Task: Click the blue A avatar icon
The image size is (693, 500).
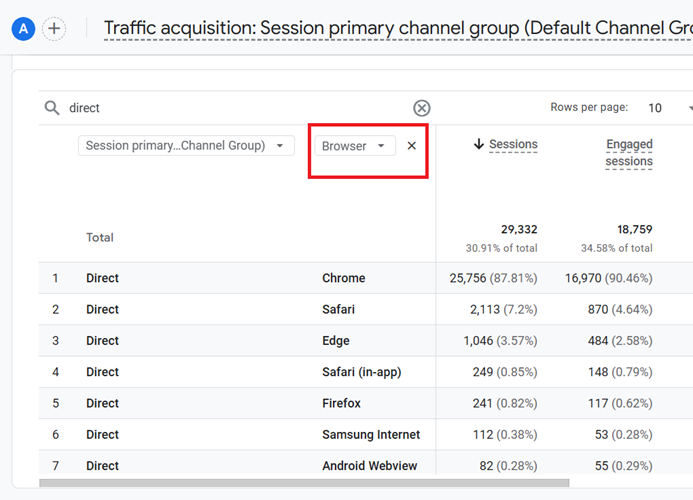Action: (23, 29)
